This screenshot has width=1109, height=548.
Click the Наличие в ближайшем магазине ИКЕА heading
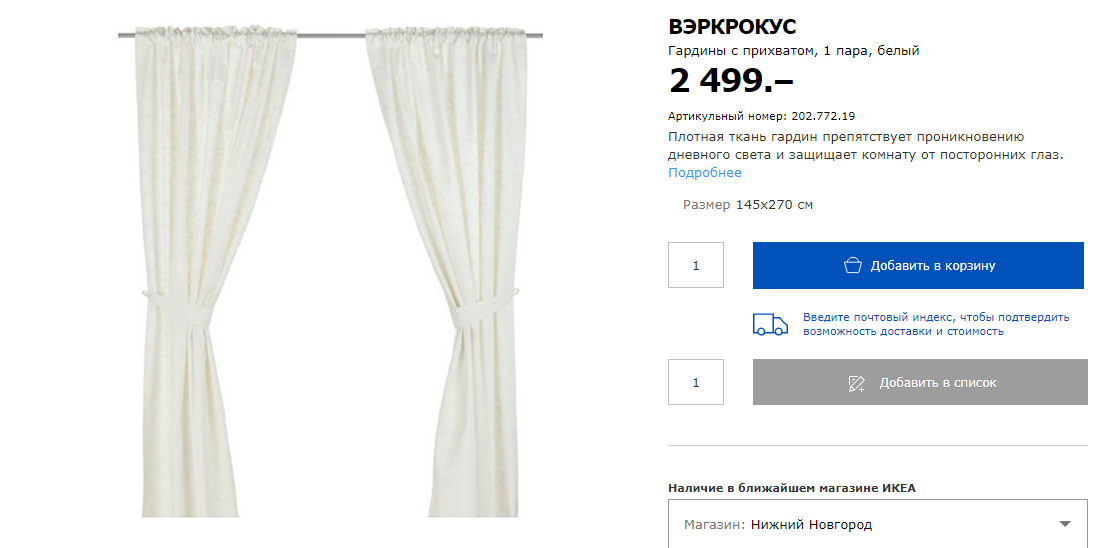click(791, 488)
